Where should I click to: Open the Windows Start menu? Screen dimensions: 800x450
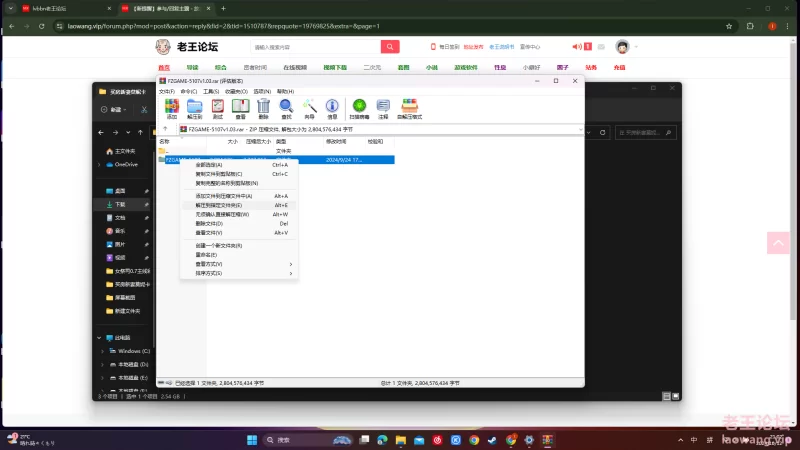pyautogui.click(x=252, y=440)
